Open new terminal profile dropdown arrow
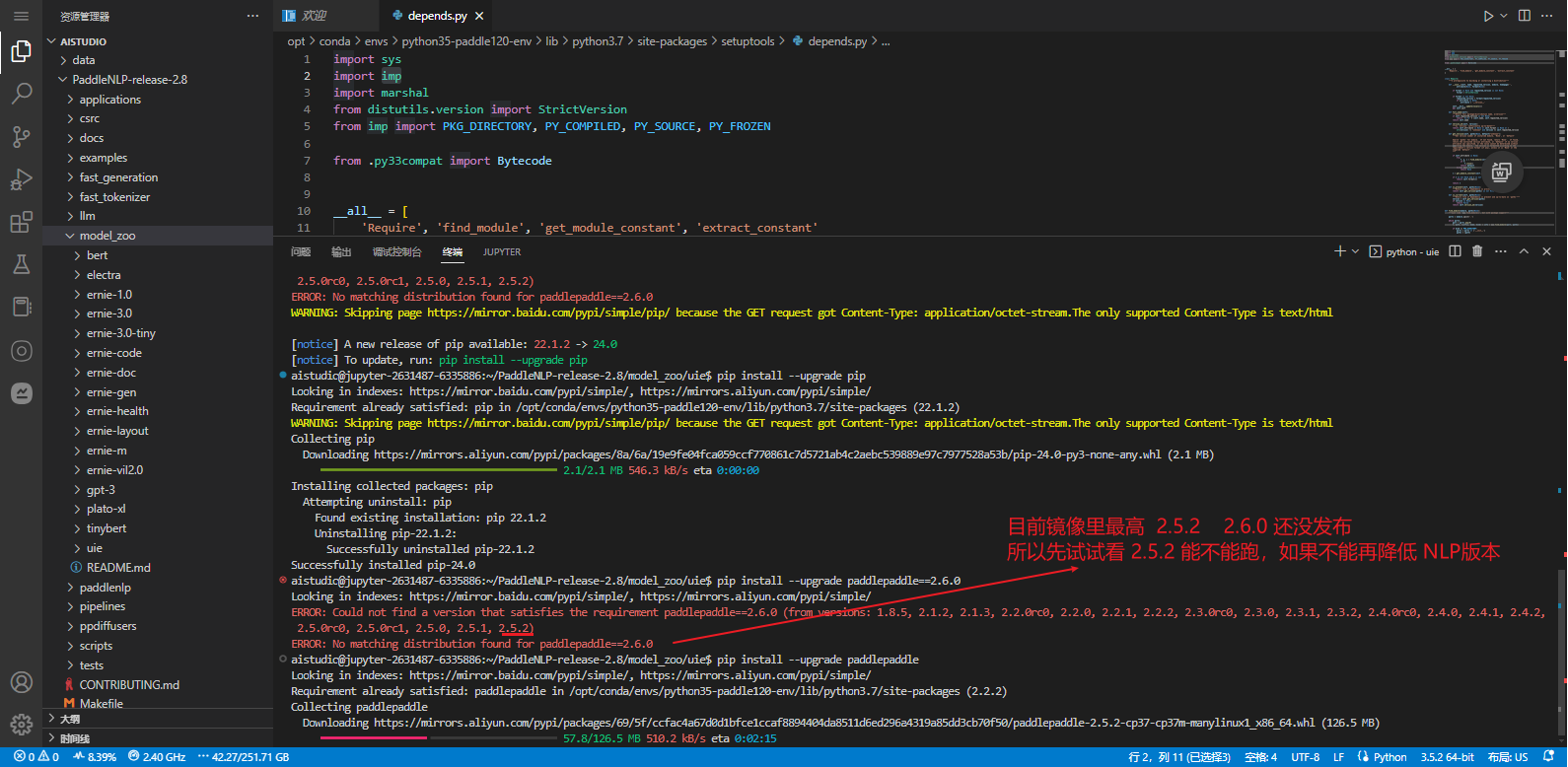This screenshot has width=1568, height=767. (1355, 251)
